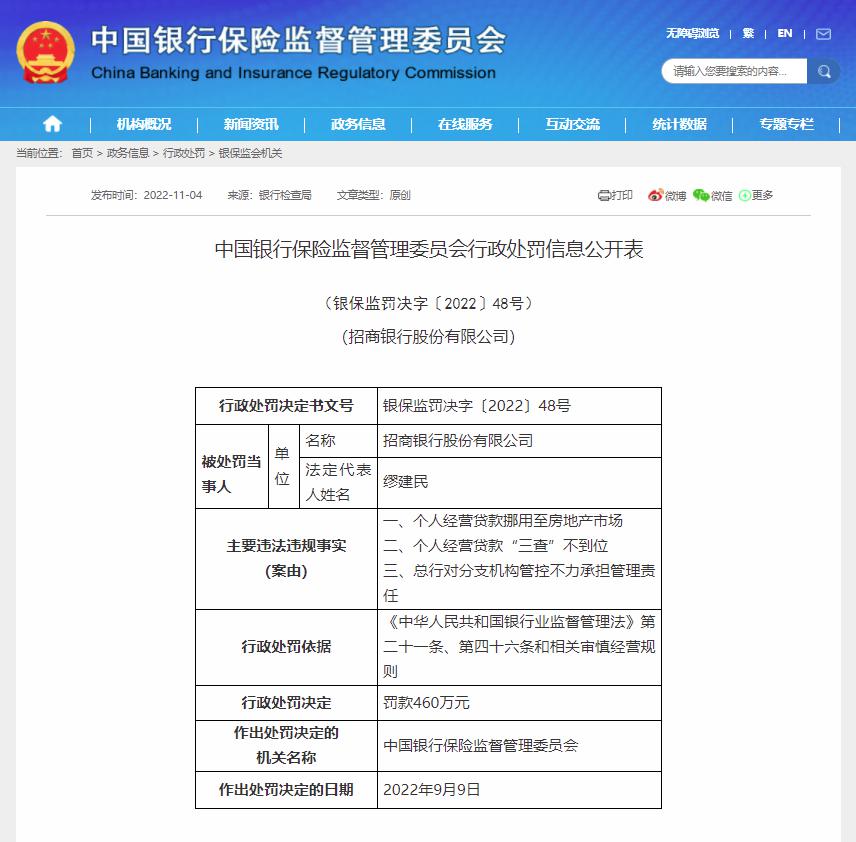Click 首页 breadcrumb link

(82, 153)
